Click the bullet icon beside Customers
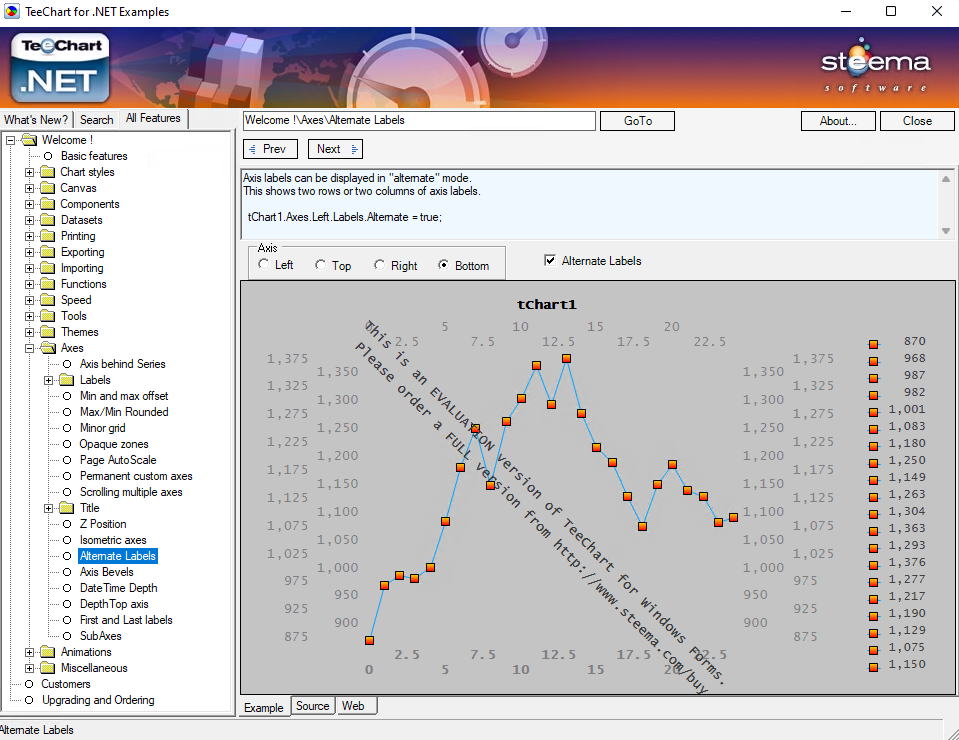 click(x=29, y=684)
